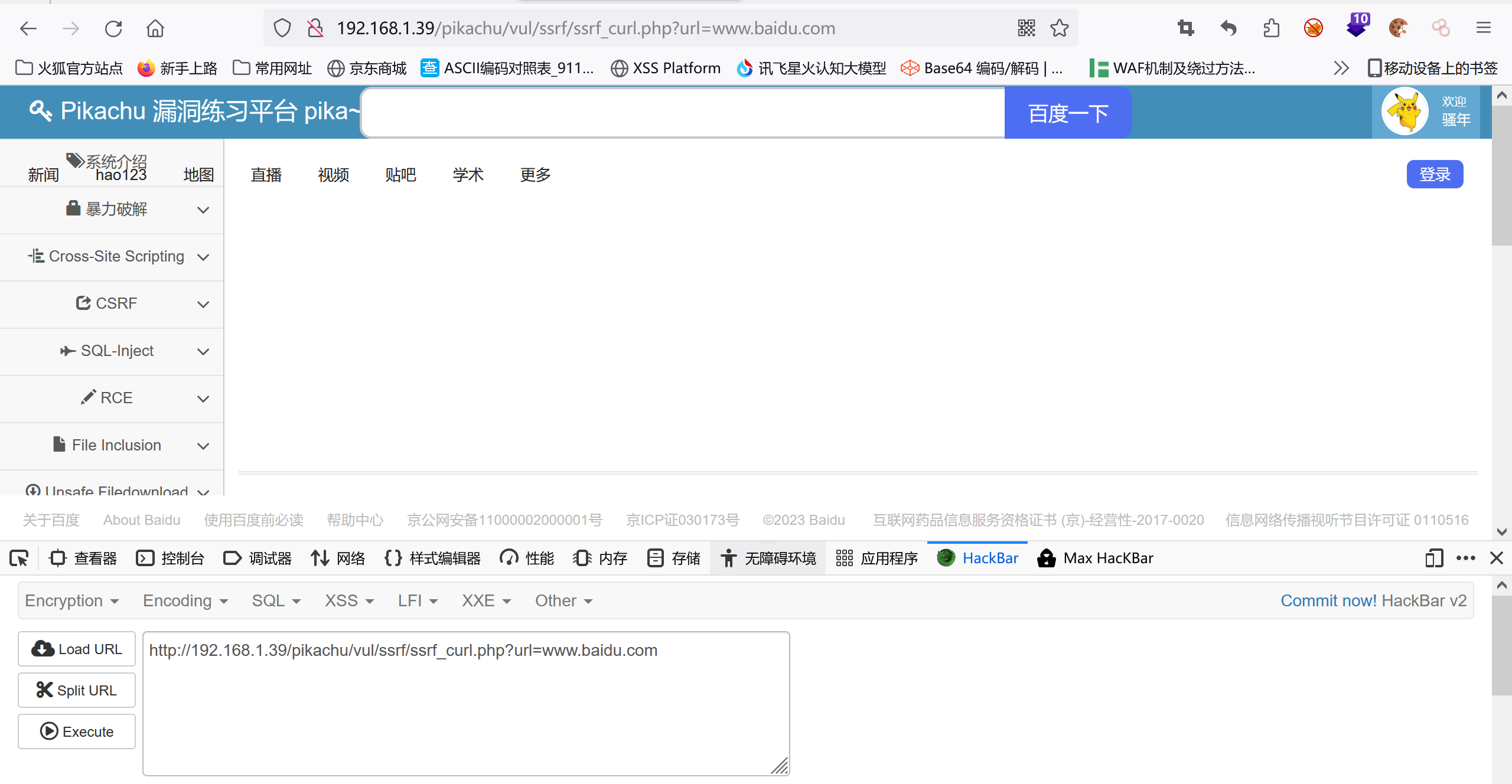
Task: Click the 登录 login button
Action: pos(1435,174)
